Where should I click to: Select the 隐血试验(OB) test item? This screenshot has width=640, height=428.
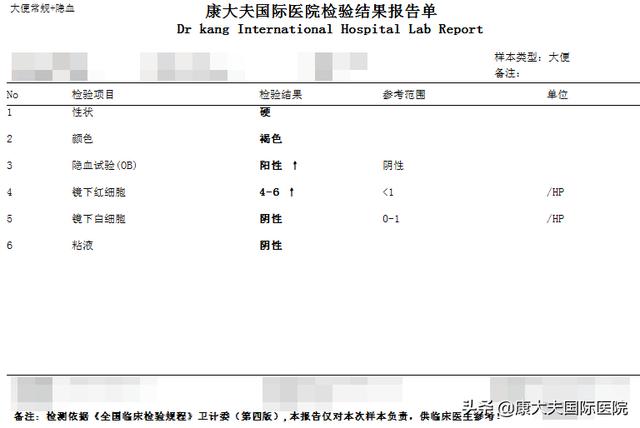(103, 165)
